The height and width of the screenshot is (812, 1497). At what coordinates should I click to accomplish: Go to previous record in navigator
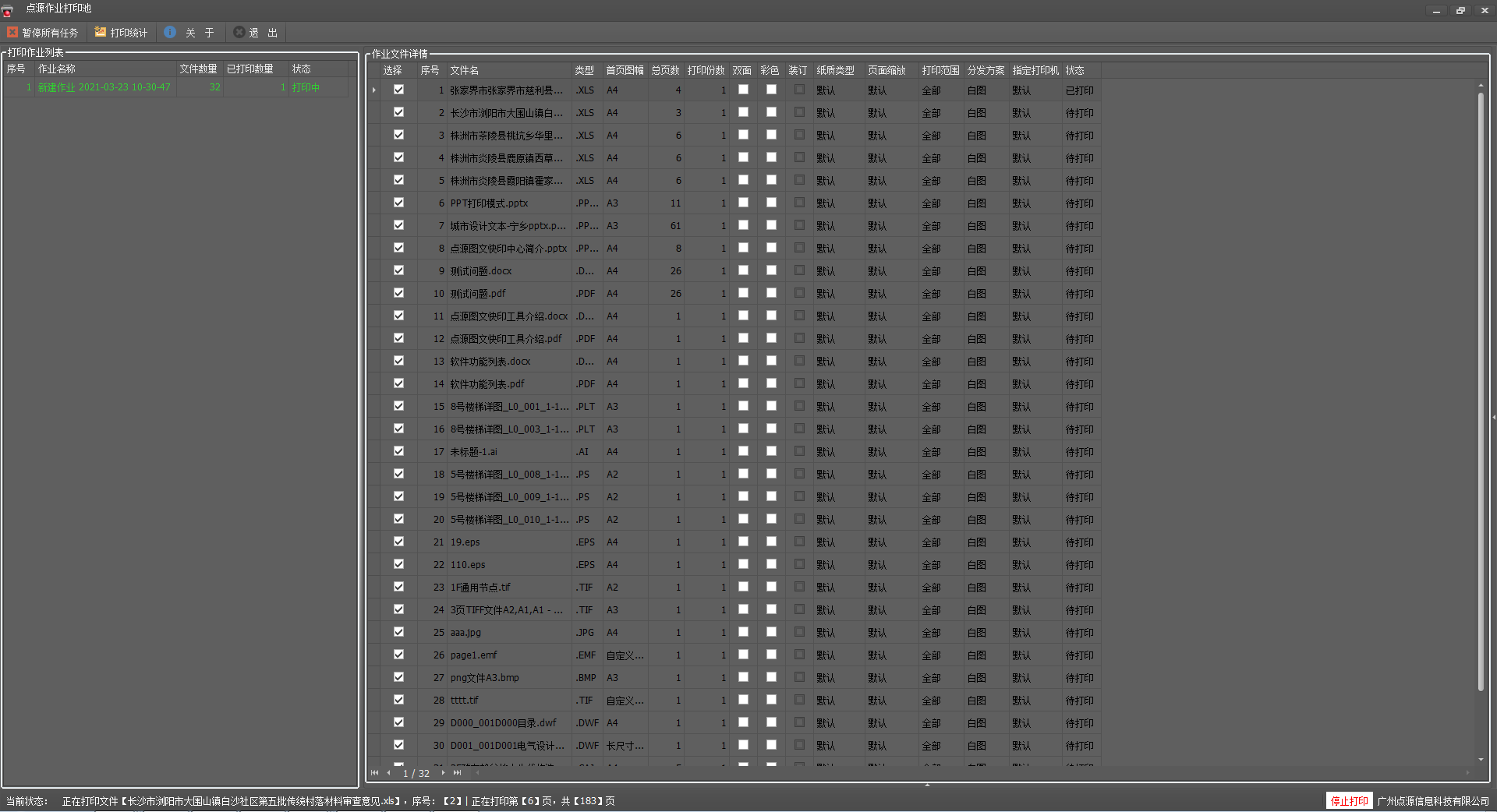pos(389,773)
